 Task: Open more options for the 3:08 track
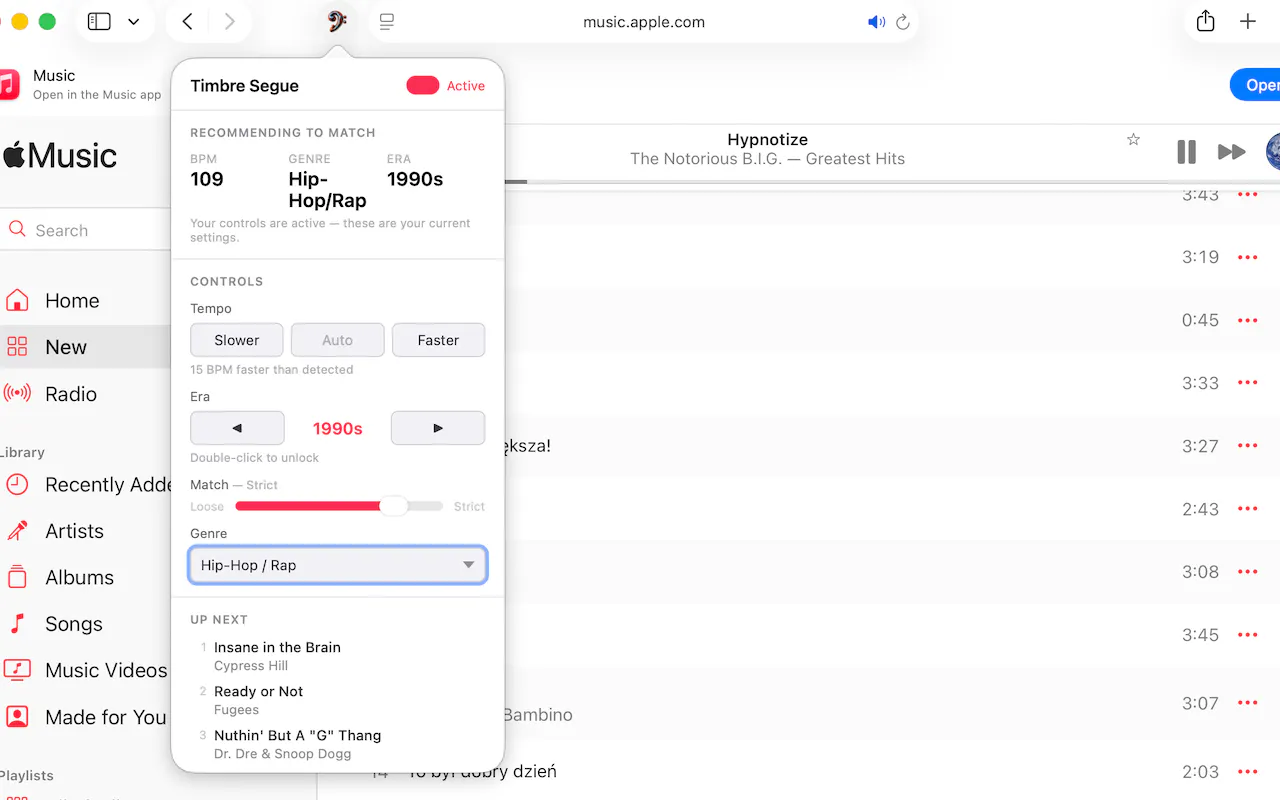tap(1247, 572)
